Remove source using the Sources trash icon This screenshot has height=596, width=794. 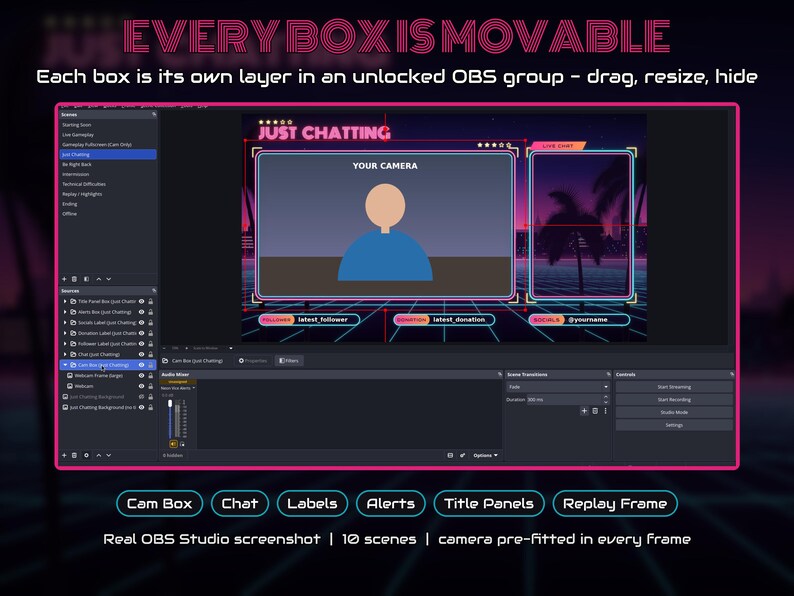[x=74, y=455]
